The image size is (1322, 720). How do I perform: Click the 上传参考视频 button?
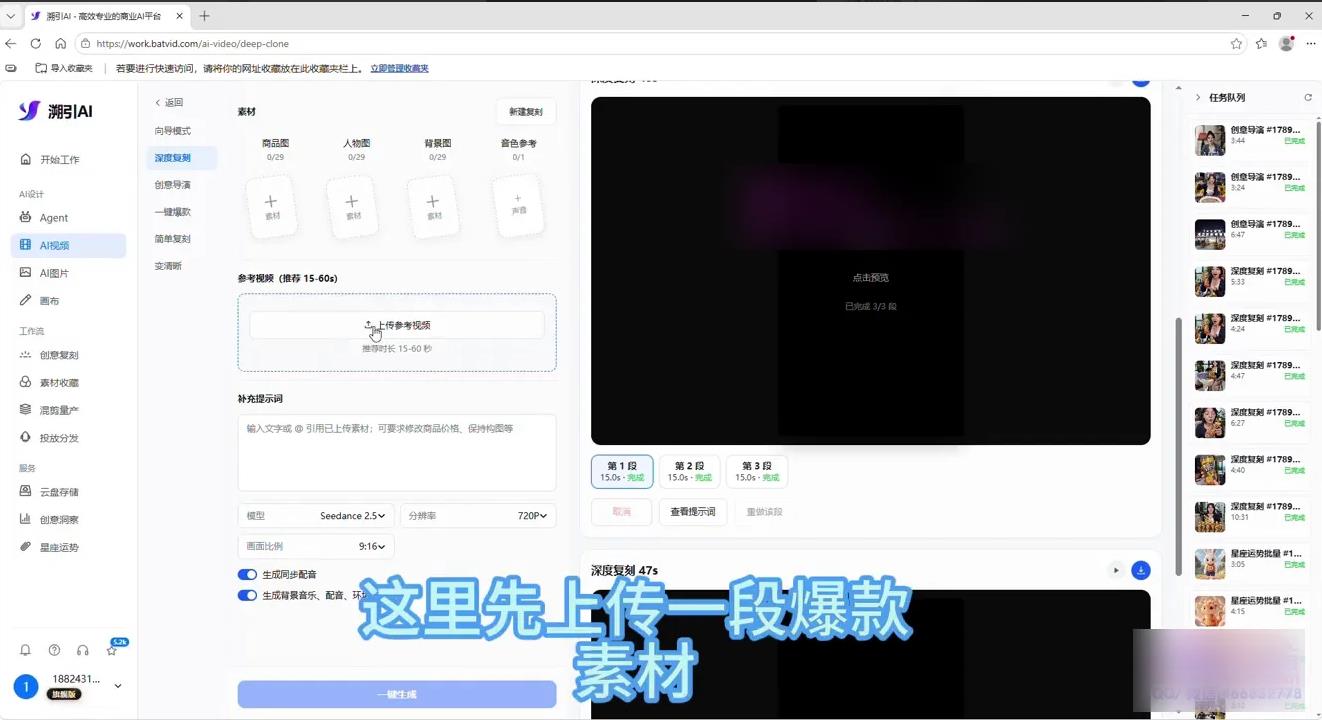397,325
